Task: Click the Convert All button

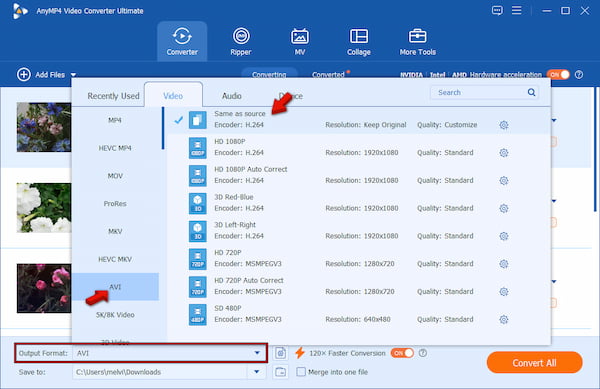Action: [534, 362]
